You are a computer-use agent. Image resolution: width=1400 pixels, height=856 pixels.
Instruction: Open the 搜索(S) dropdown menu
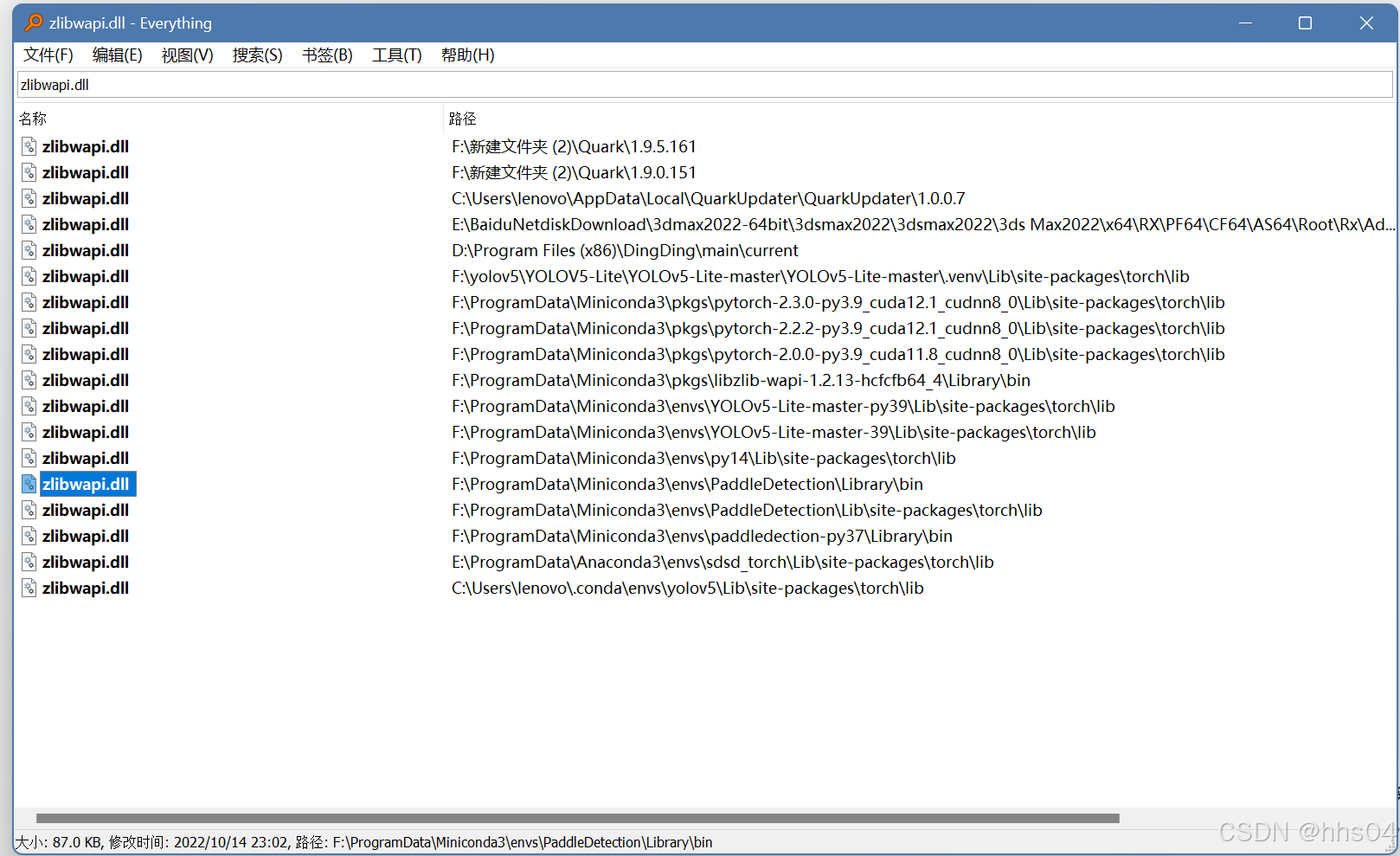[257, 55]
